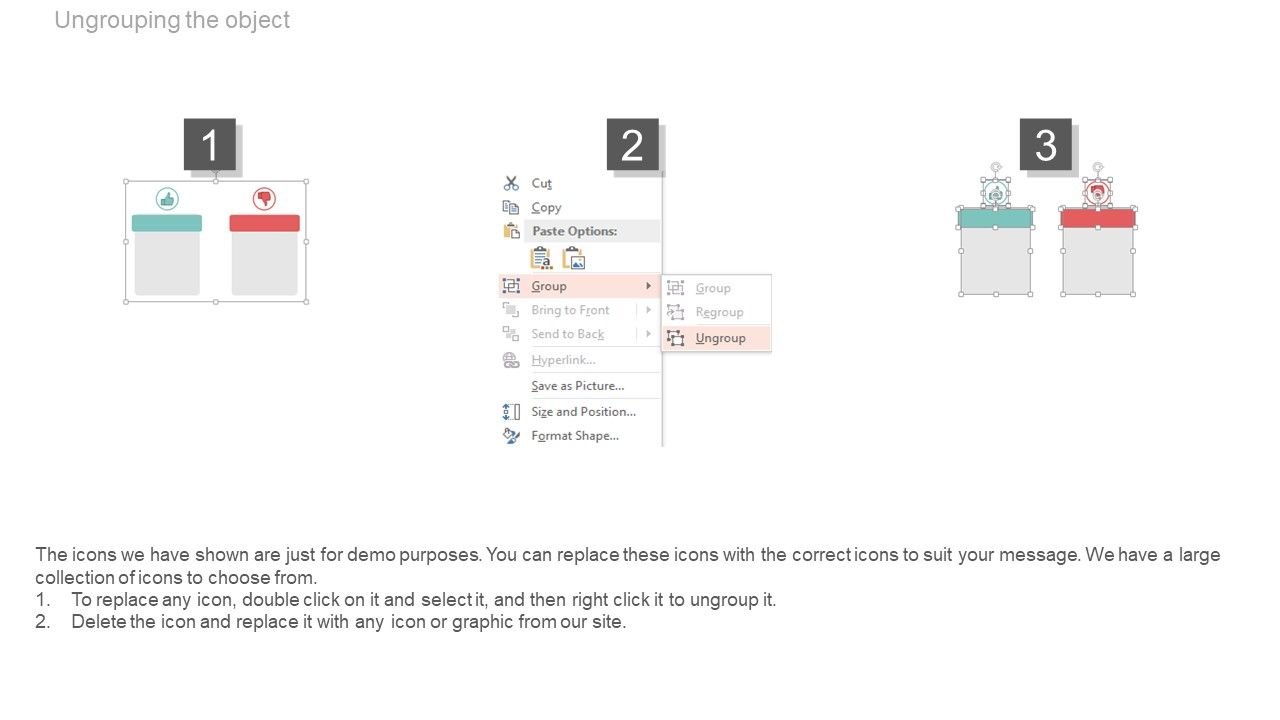The width and height of the screenshot is (1280, 720).
Task: Click the Format Shape paint icon
Action: coord(511,435)
